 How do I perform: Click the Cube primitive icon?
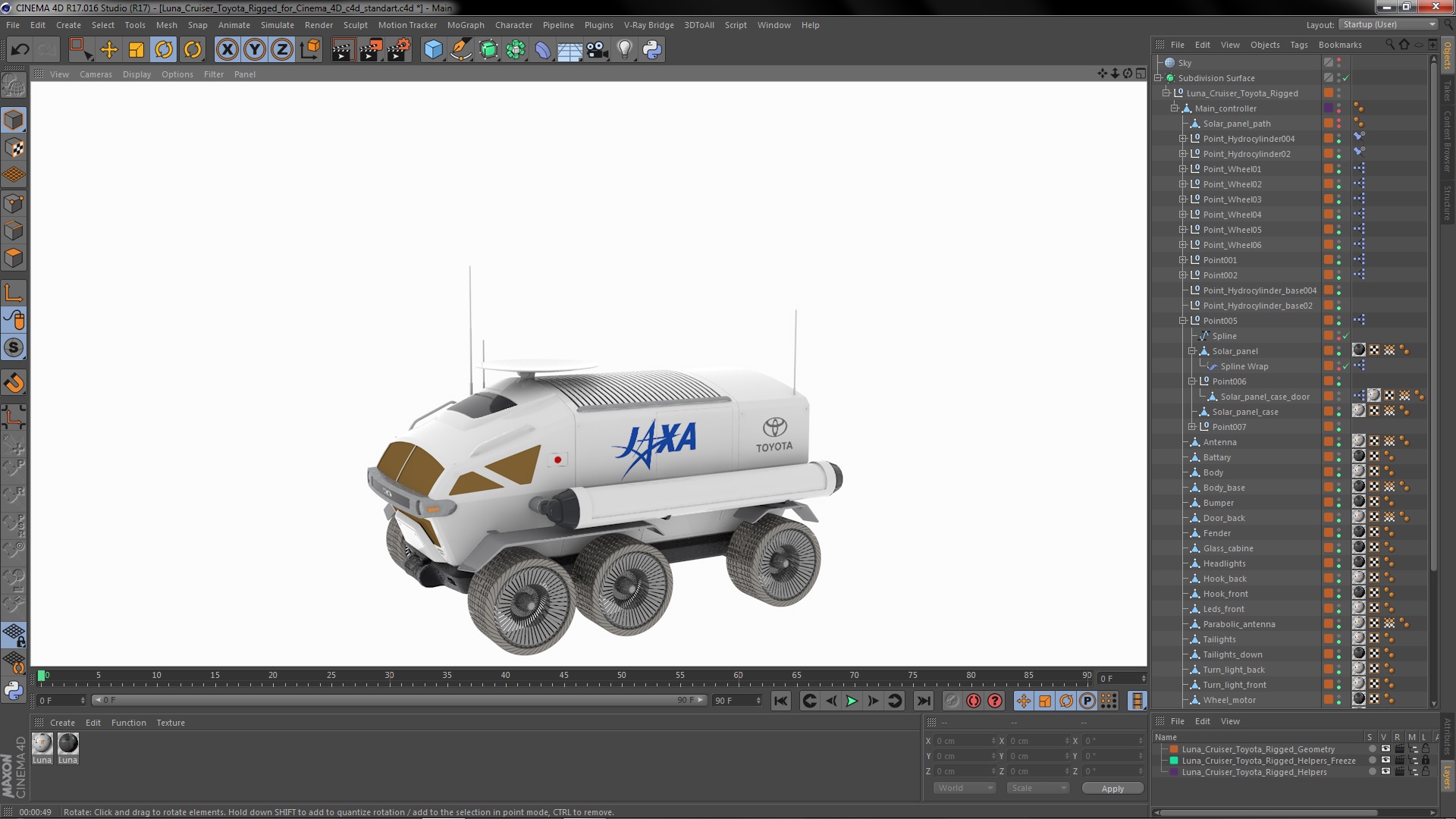pyautogui.click(x=433, y=50)
